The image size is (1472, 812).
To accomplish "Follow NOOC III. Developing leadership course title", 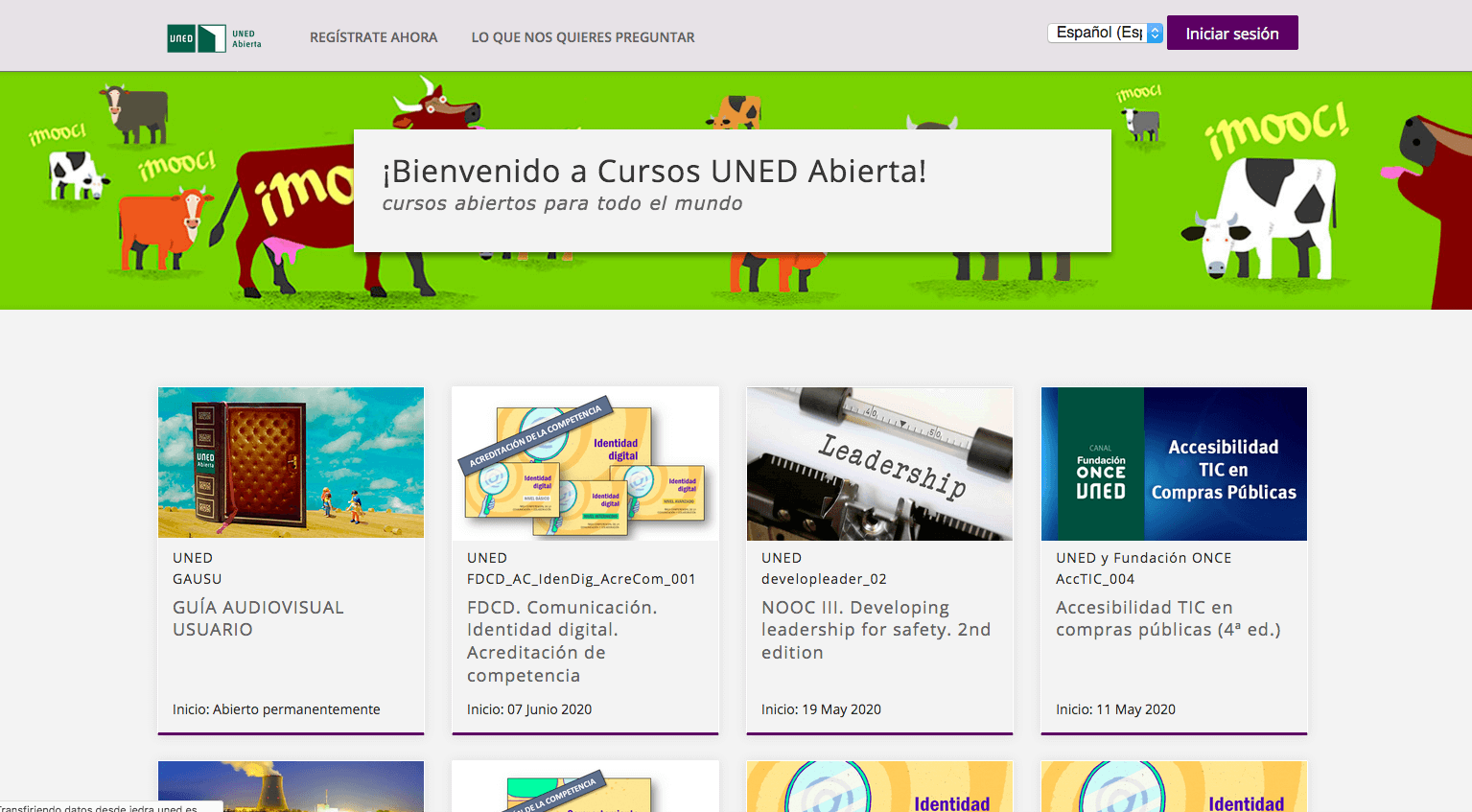I will (x=876, y=630).
